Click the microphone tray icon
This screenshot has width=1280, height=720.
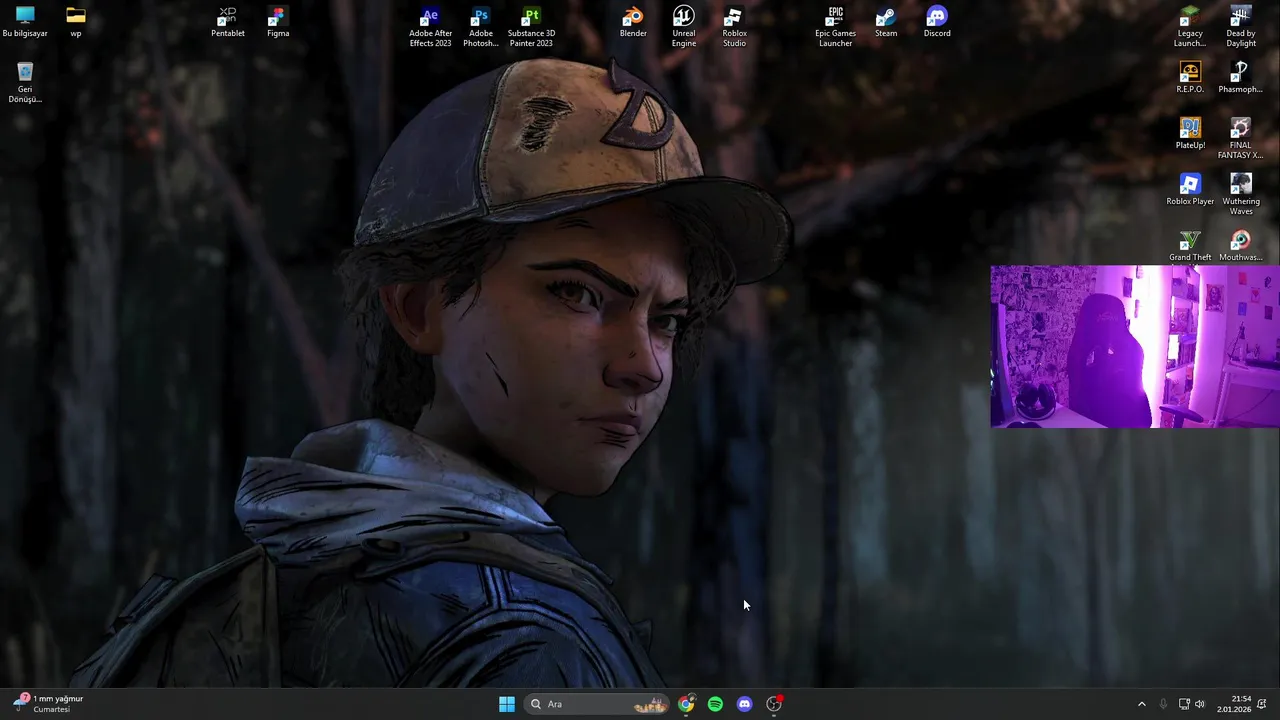click(x=1163, y=704)
